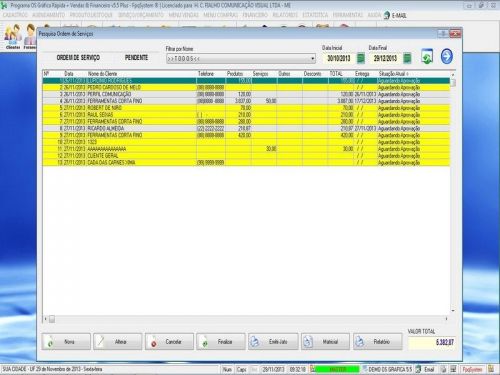Open the Clientes toolbar icon
This screenshot has width=500, height=375.
[13, 37]
